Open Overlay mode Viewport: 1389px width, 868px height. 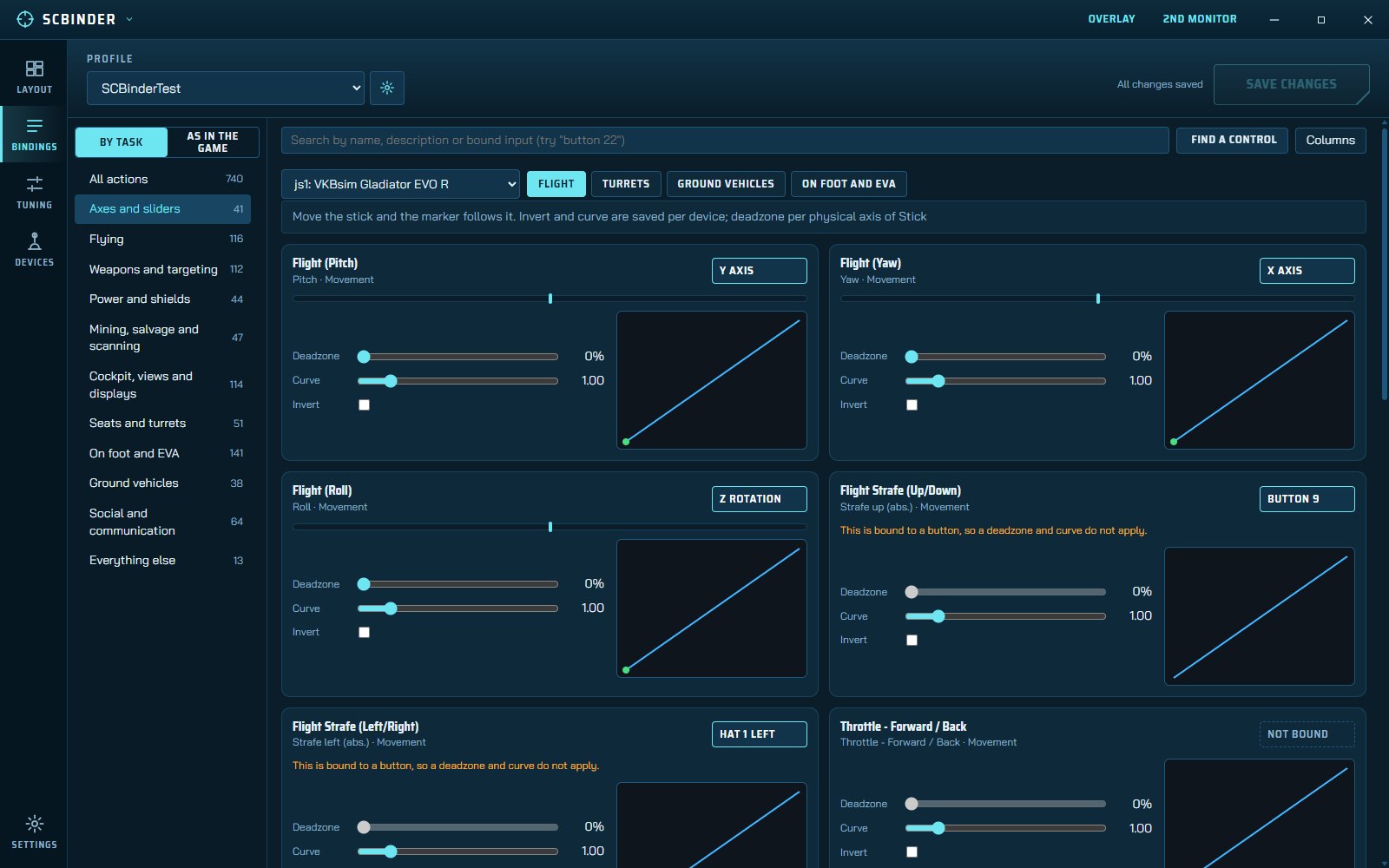point(1111,19)
